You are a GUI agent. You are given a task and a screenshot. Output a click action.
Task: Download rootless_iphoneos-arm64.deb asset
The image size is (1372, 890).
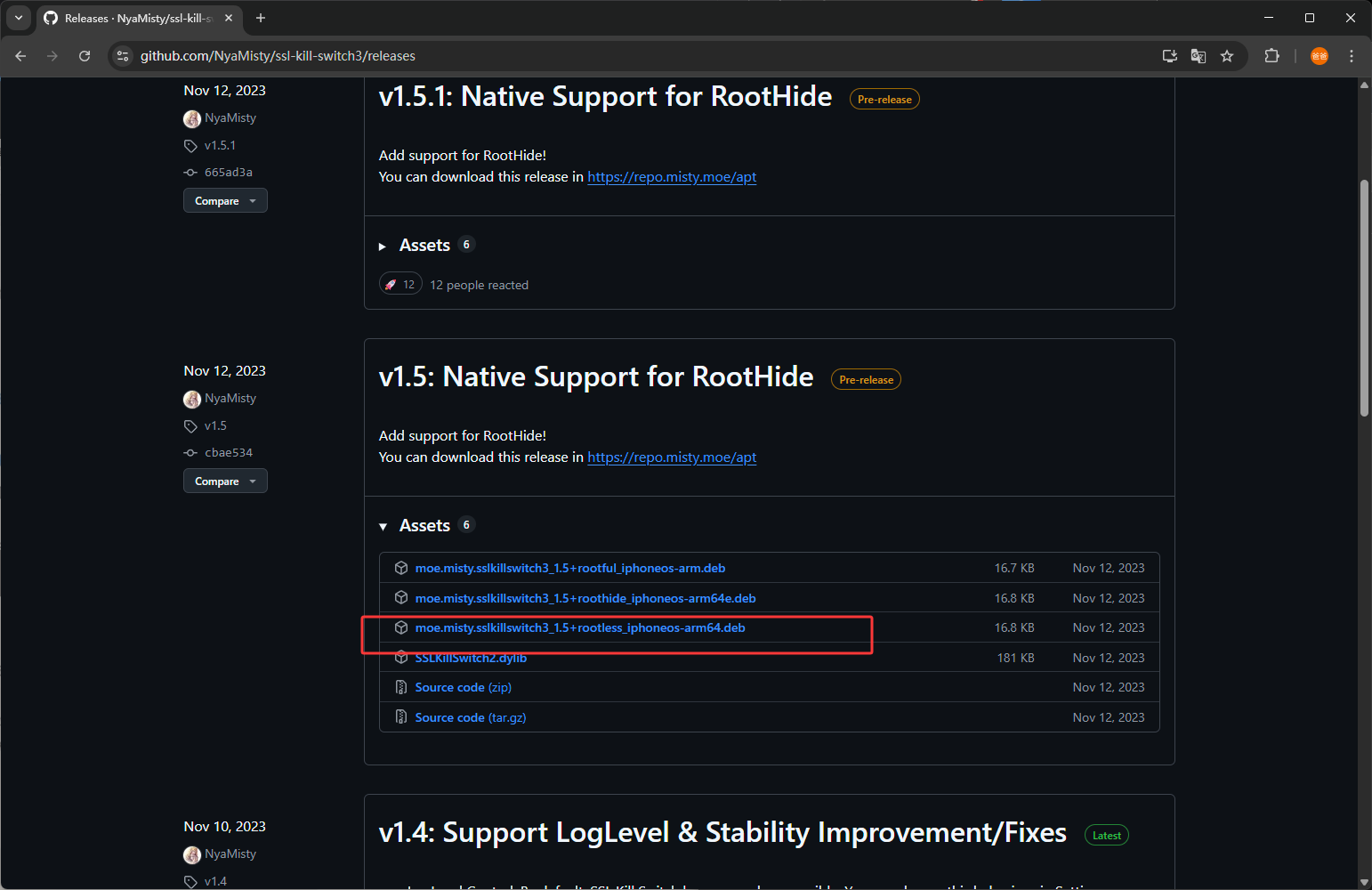(x=580, y=627)
